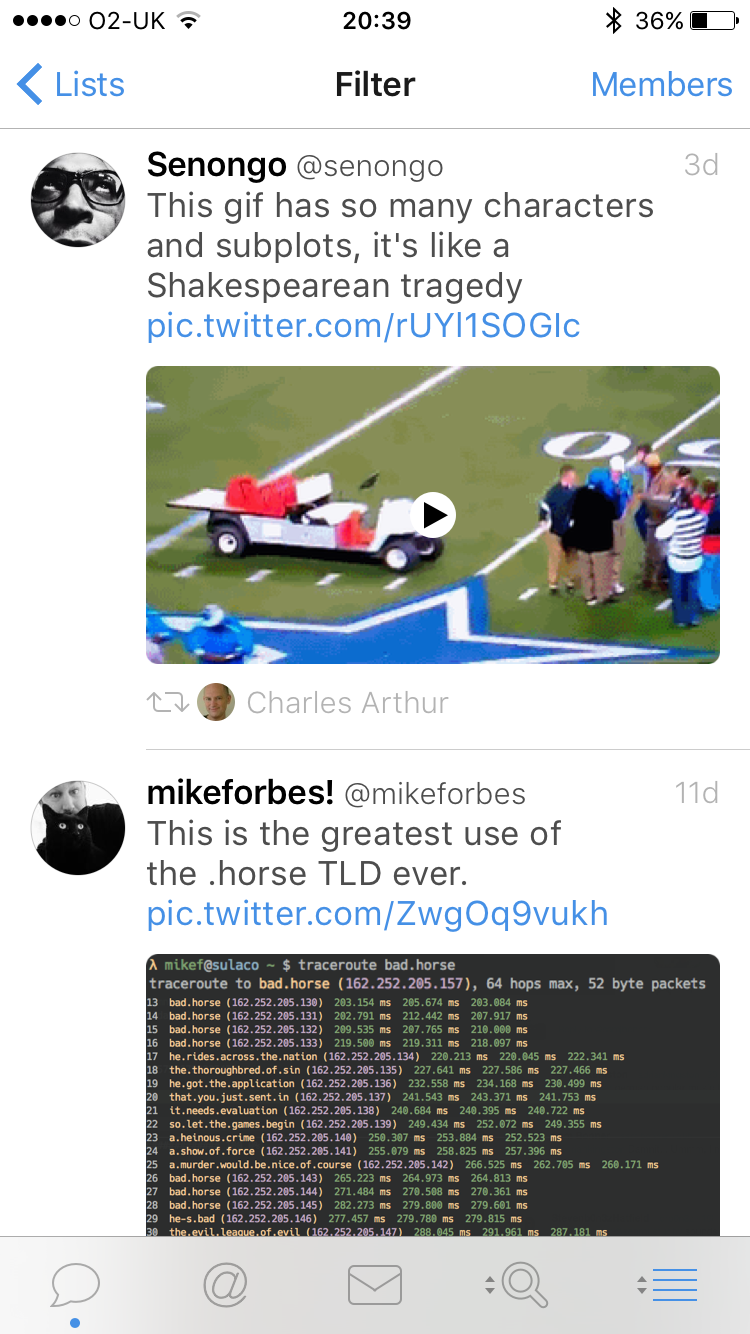View the traceroute bad.horse screenshot
This screenshot has height=1334, width=750.
coord(433,1095)
